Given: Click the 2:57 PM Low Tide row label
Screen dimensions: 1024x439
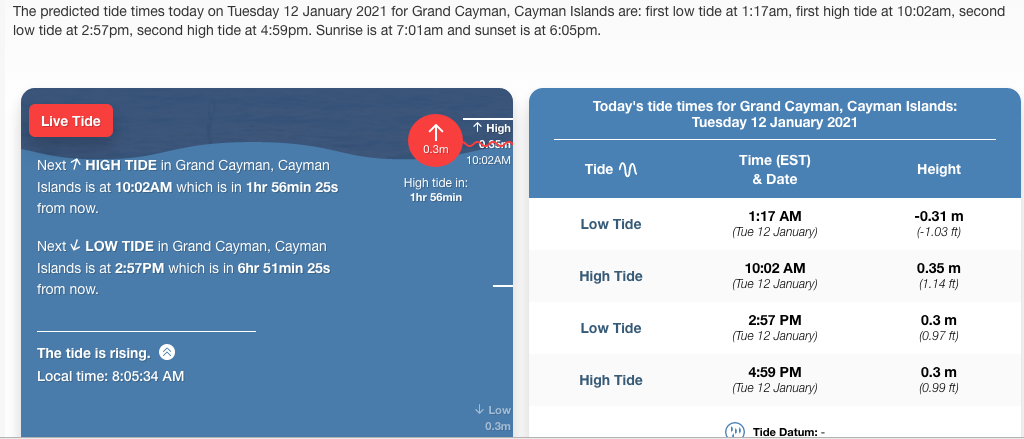Looking at the screenshot, I should tap(611, 328).
